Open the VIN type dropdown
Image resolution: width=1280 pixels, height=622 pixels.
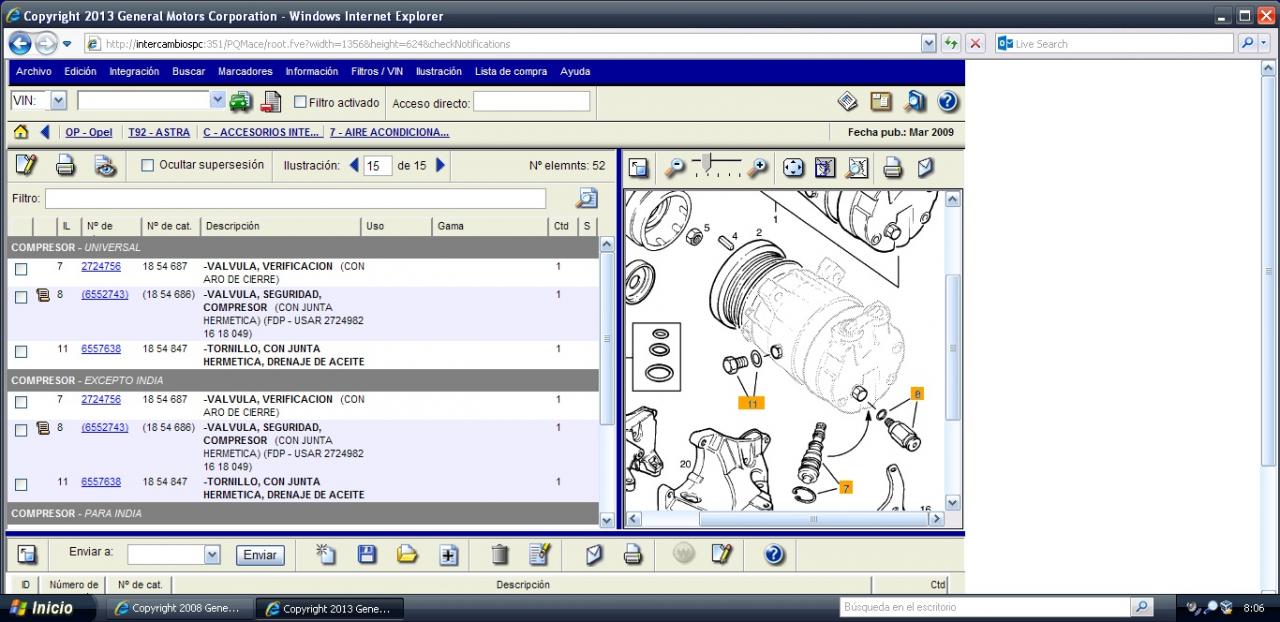[x=58, y=101]
